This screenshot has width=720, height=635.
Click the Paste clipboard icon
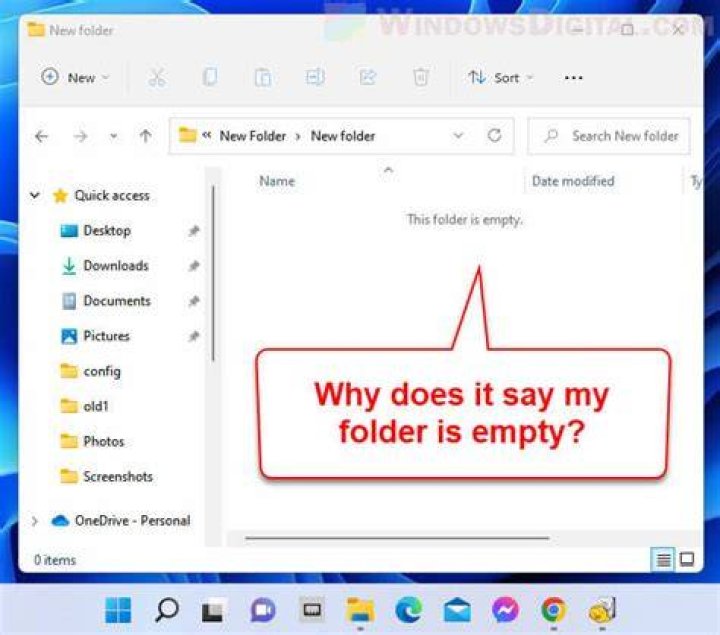coord(263,78)
